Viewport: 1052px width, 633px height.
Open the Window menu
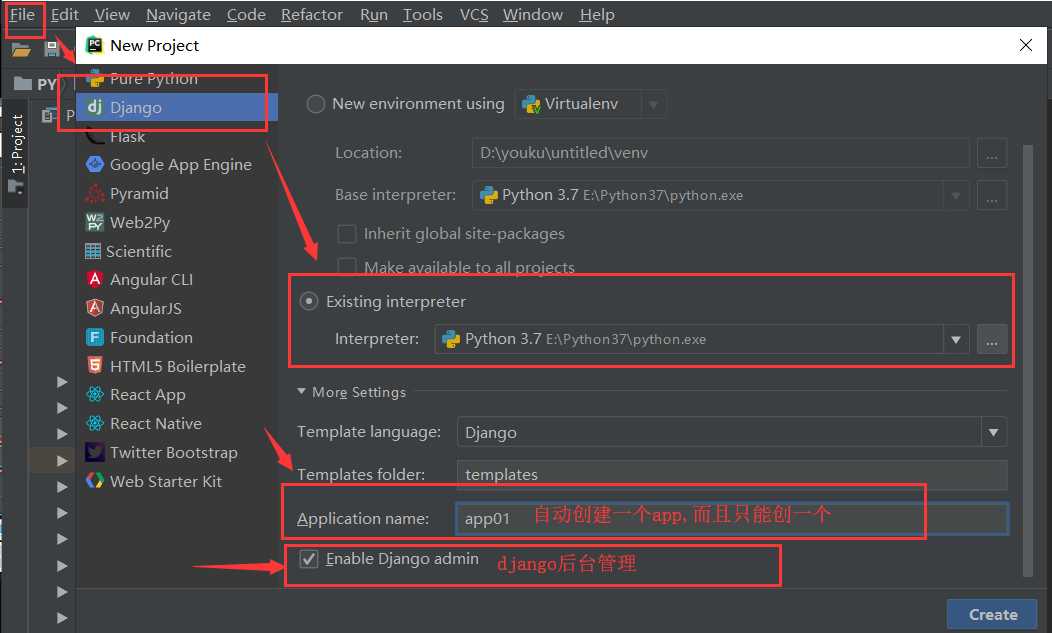pos(533,14)
